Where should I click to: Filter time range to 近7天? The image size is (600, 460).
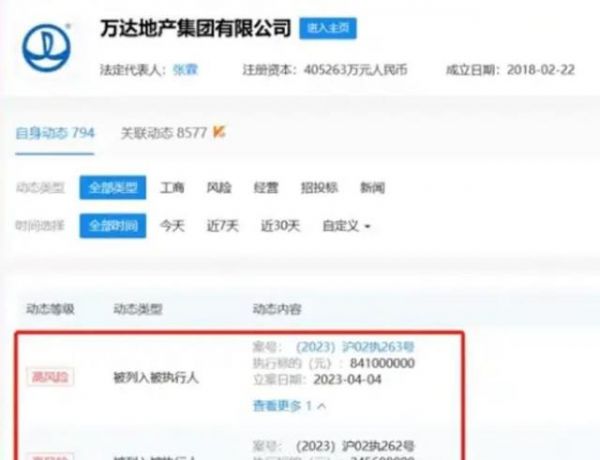(222, 226)
